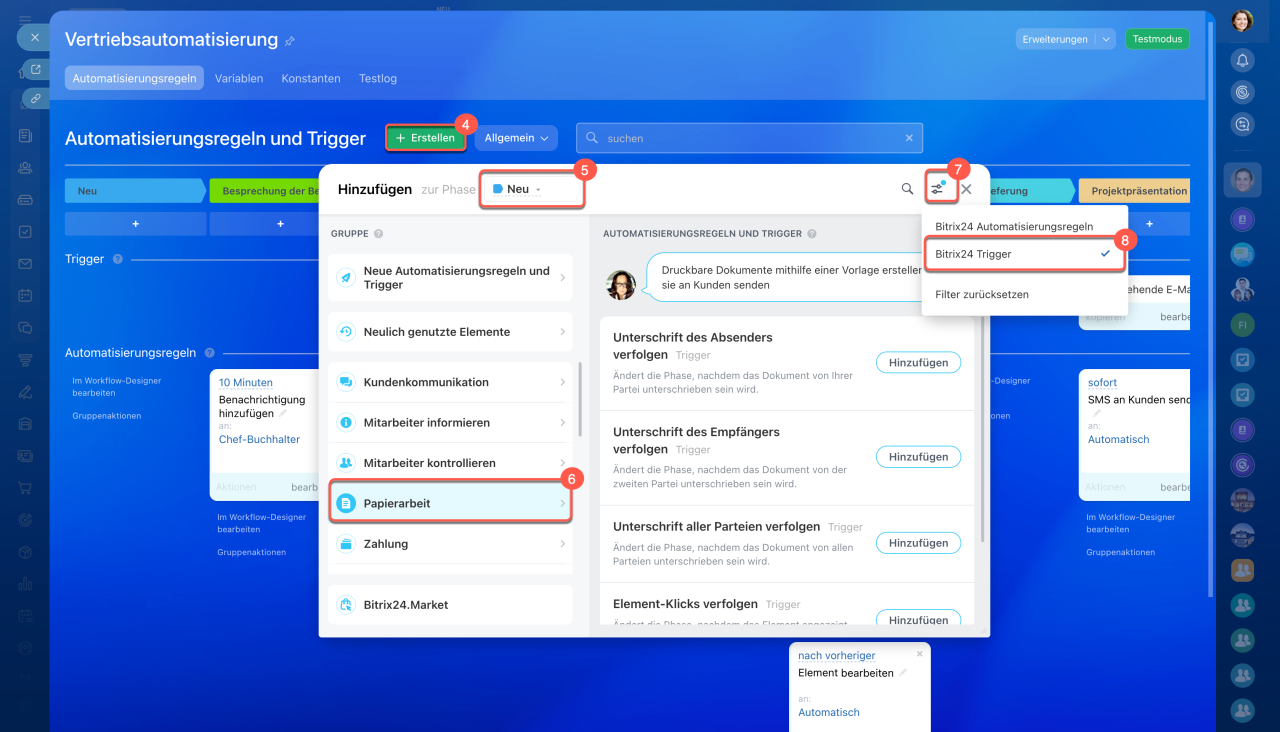Click the trigger list scrollbar in dialog
The width and height of the screenshot is (1280, 732).
pos(985,430)
